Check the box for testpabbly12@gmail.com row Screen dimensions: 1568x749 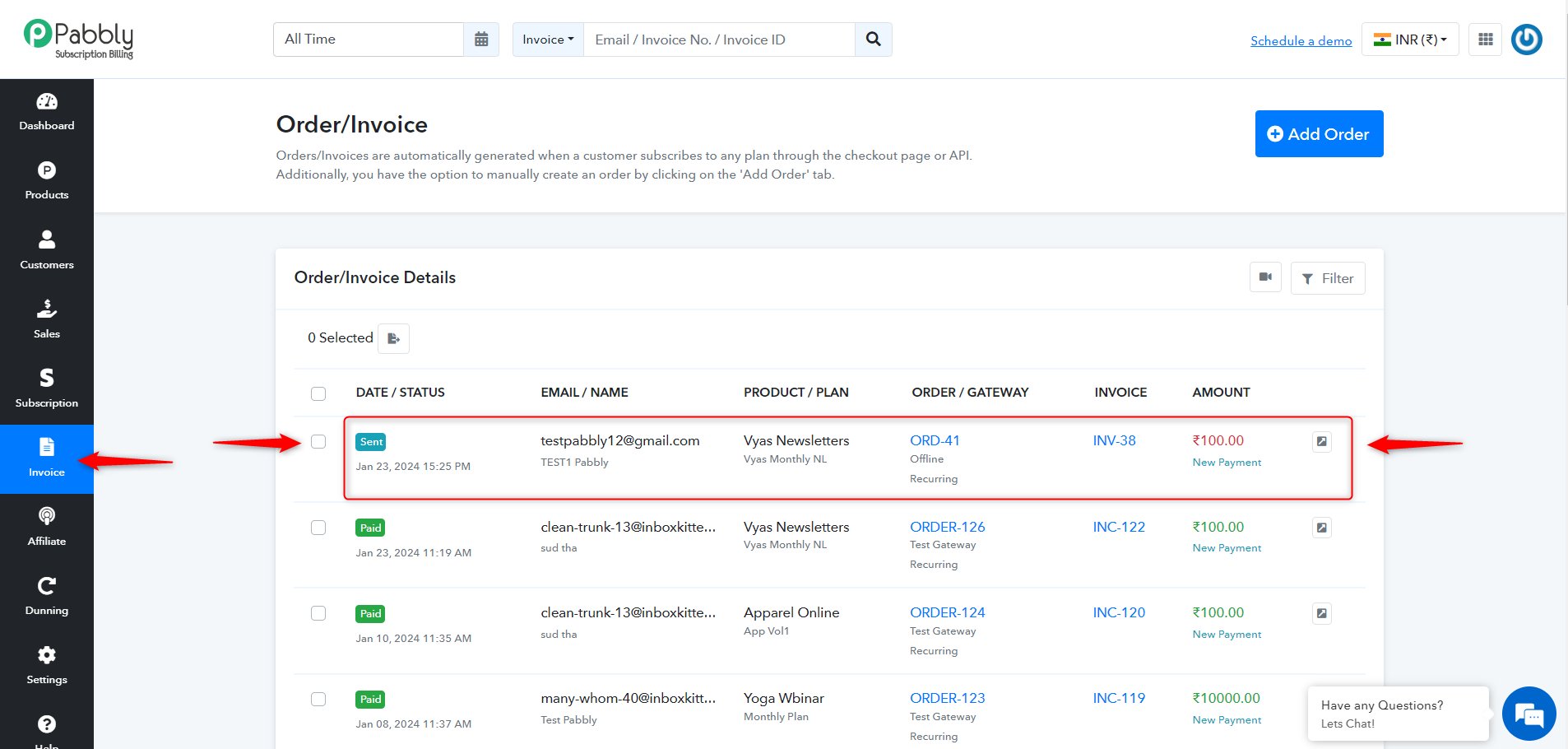(318, 442)
